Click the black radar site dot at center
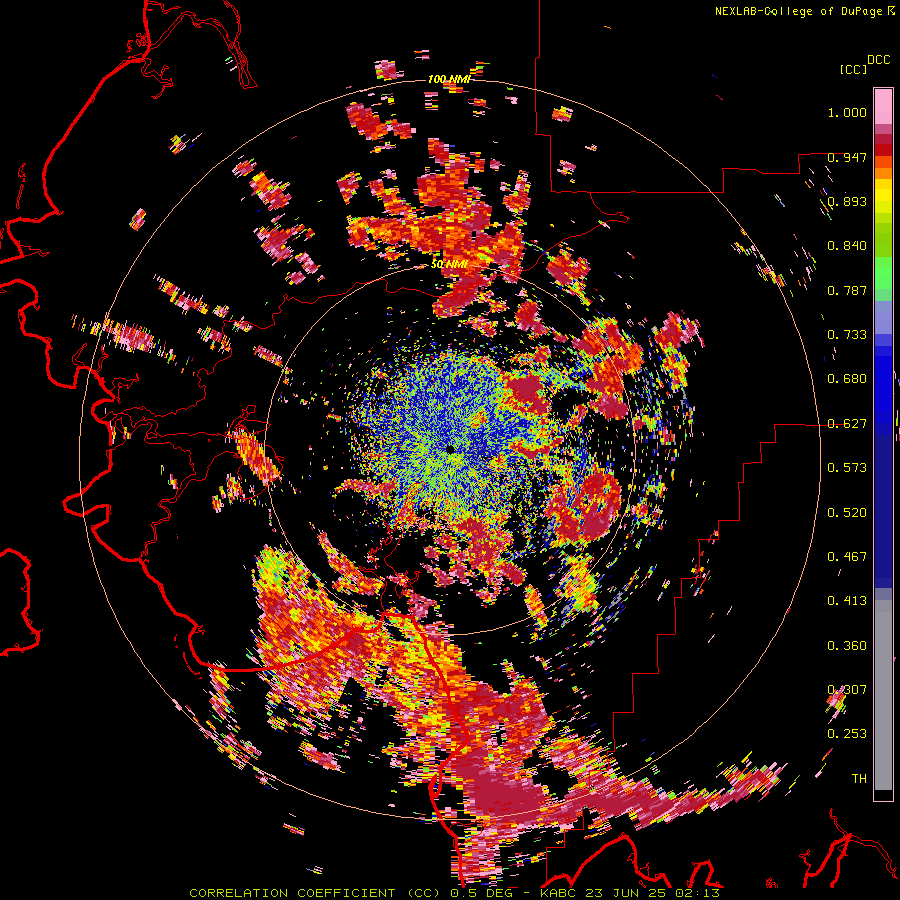 coord(450,449)
